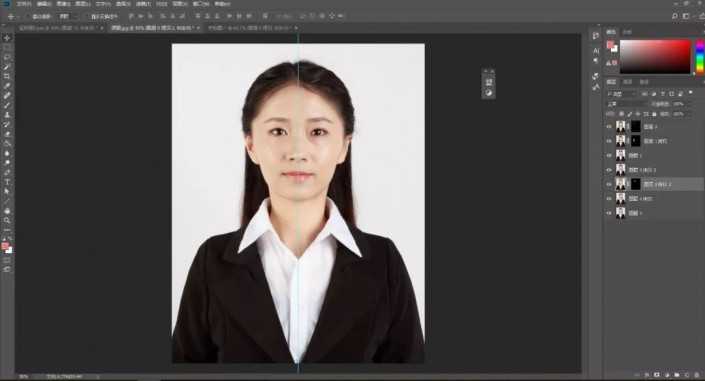Link layers using the Layers footer icon
705x381 pixels.
(637, 375)
